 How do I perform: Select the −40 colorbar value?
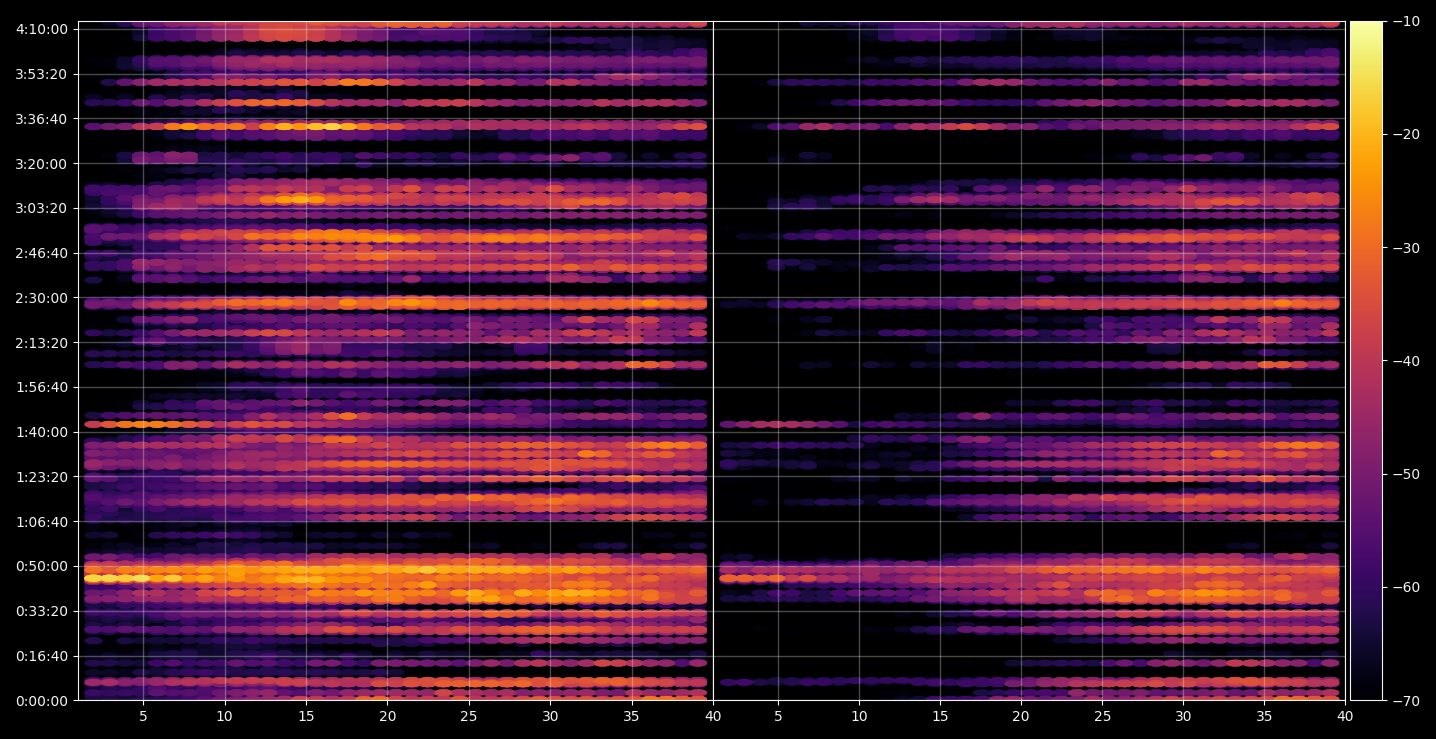tap(1405, 361)
